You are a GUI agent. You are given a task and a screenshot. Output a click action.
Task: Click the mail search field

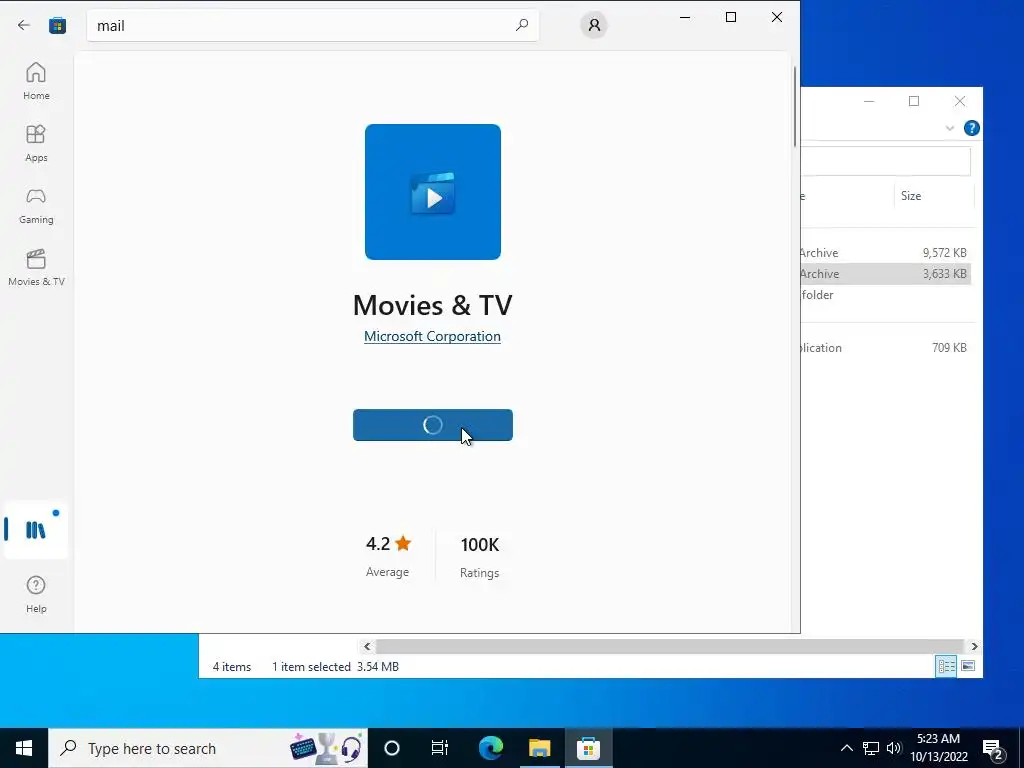click(x=313, y=25)
